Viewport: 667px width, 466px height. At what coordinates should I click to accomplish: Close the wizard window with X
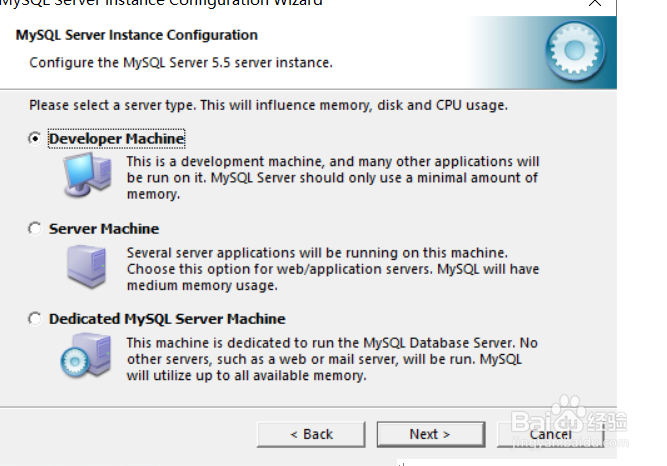[x=595, y=3]
